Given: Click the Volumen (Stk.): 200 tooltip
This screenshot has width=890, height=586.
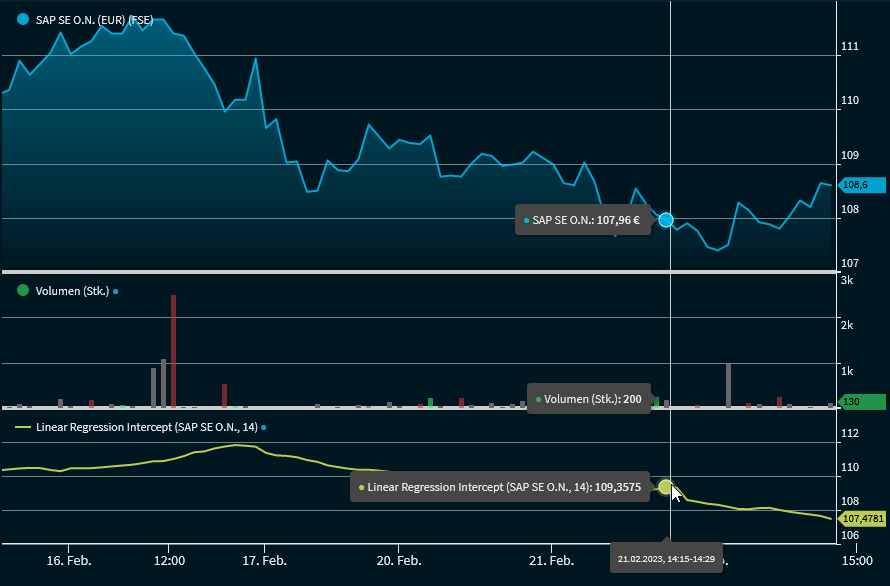Looking at the screenshot, I should pos(590,399).
